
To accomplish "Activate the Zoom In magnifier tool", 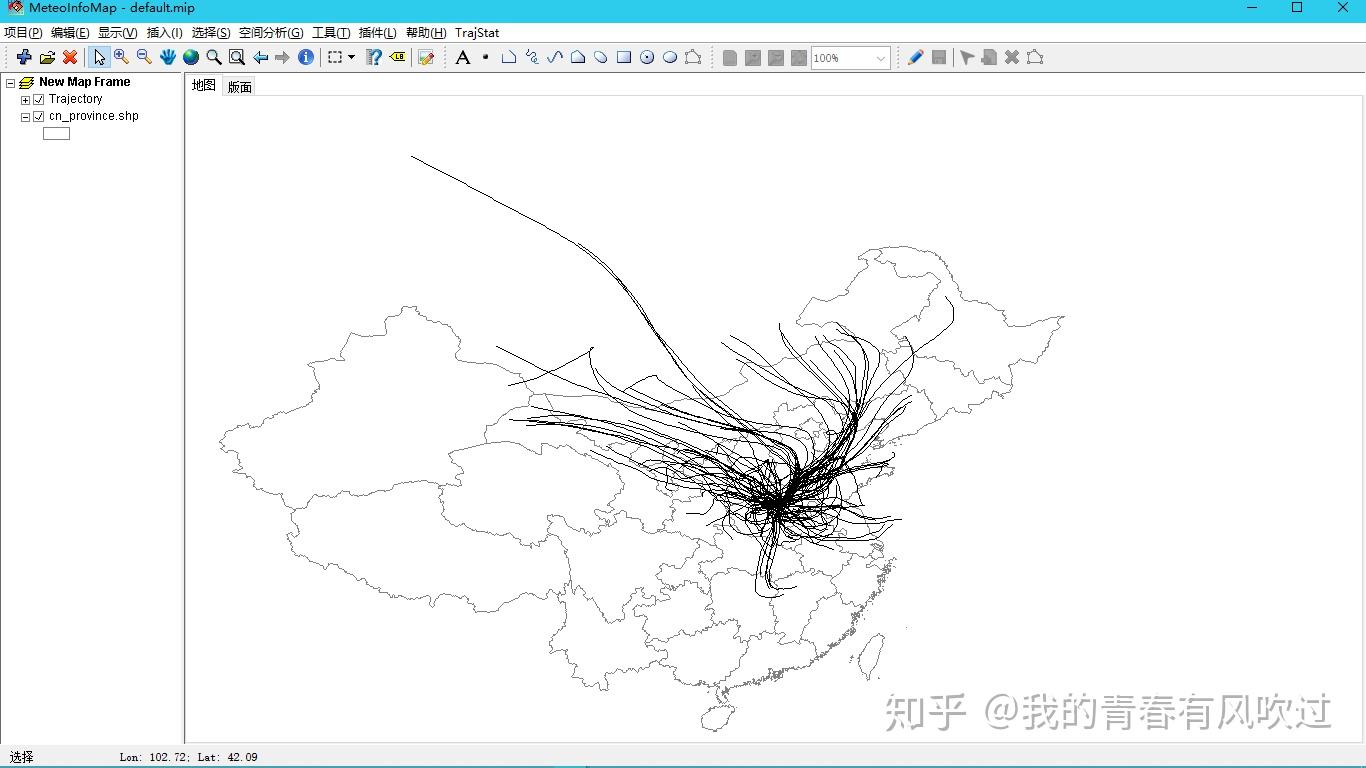I will pyautogui.click(x=122, y=58).
